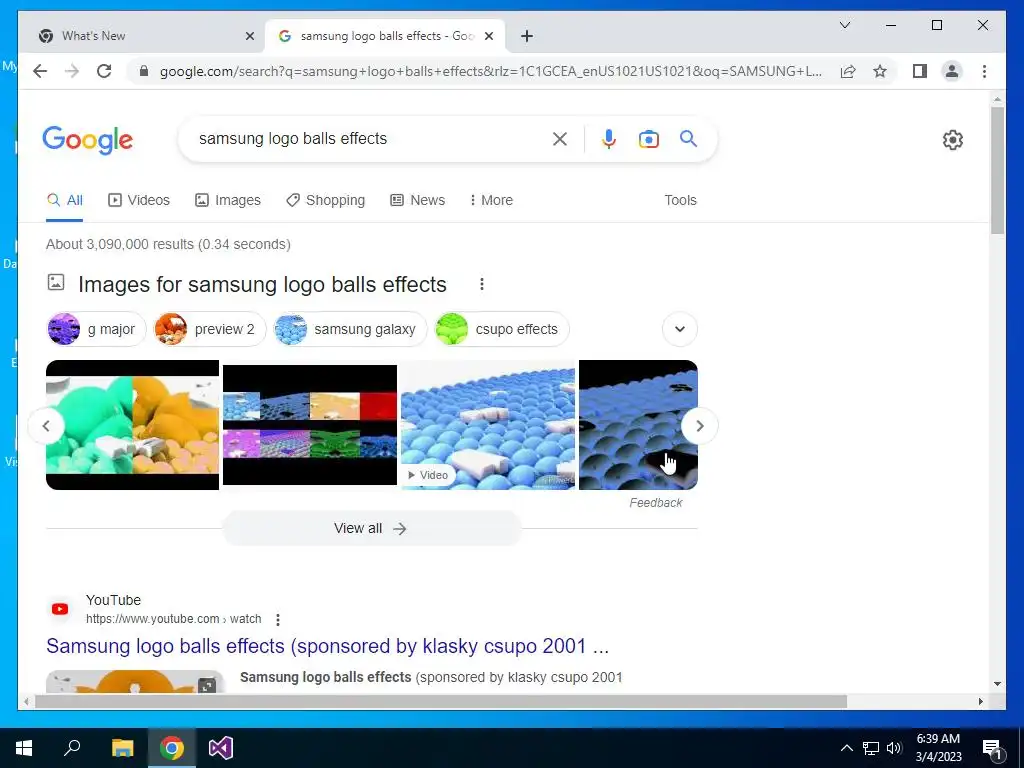Switch to Shopping results tab
1024x768 pixels.
pos(326,200)
